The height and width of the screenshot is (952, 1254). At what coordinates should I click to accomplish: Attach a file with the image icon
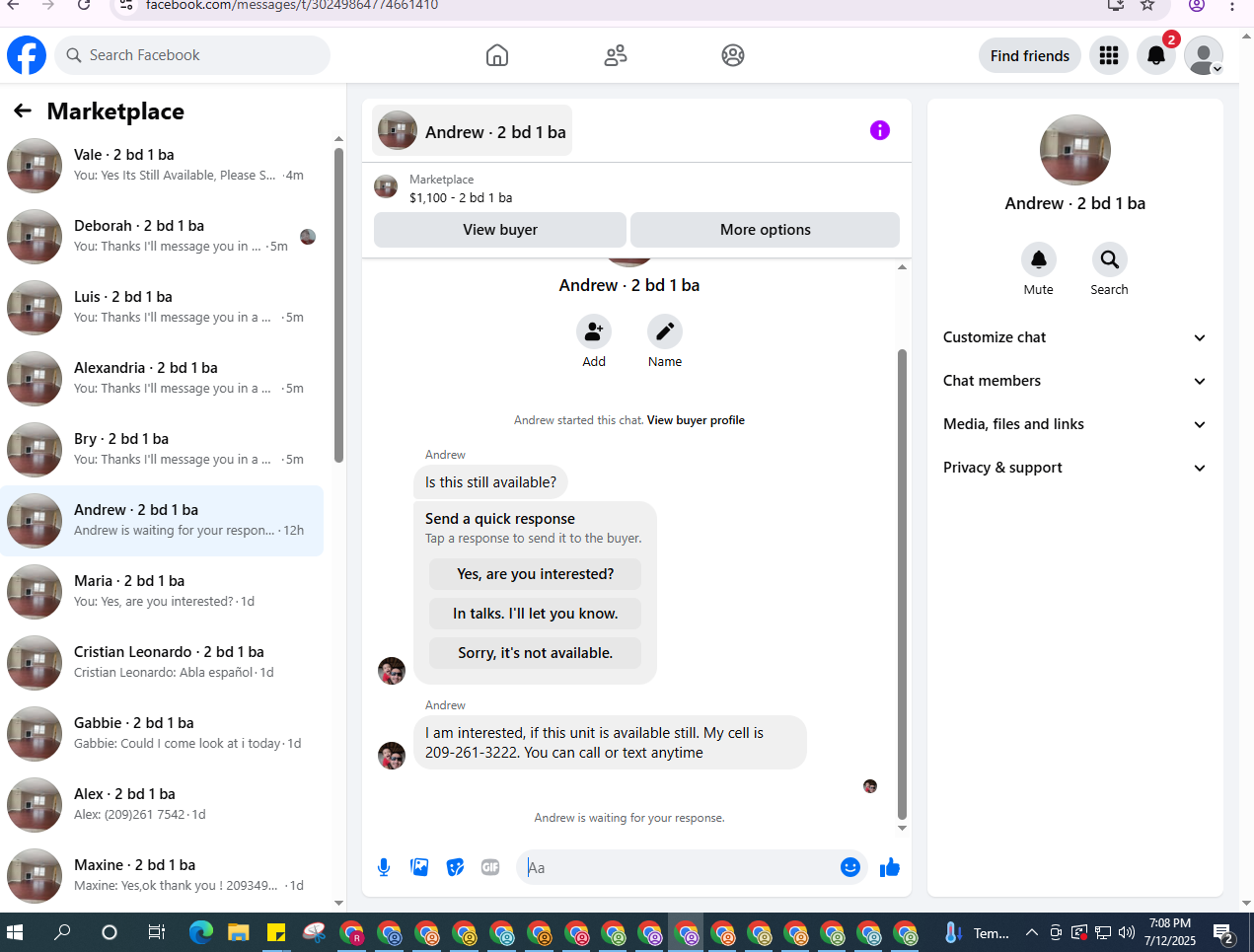419,867
